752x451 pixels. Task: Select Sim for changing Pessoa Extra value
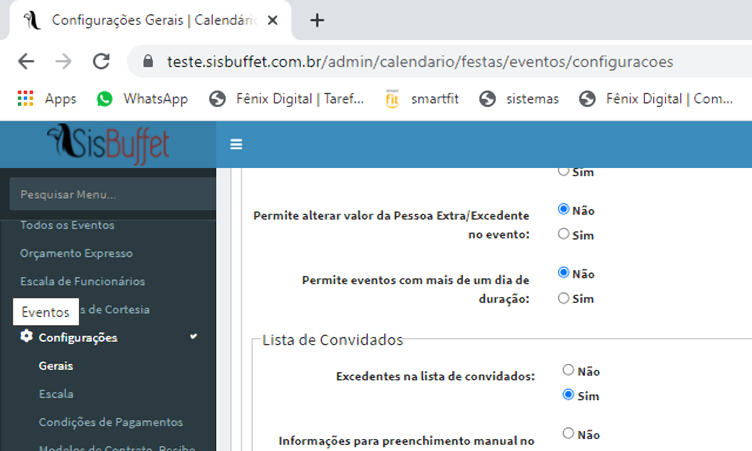click(x=564, y=234)
